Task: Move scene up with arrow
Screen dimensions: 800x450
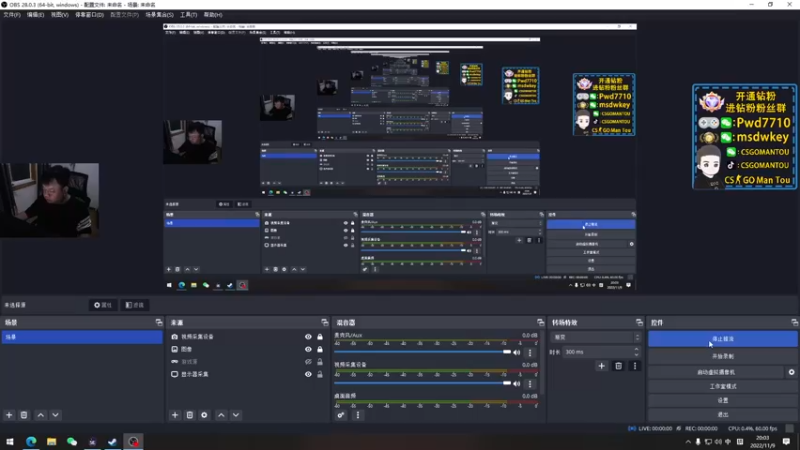Action: tap(41, 415)
